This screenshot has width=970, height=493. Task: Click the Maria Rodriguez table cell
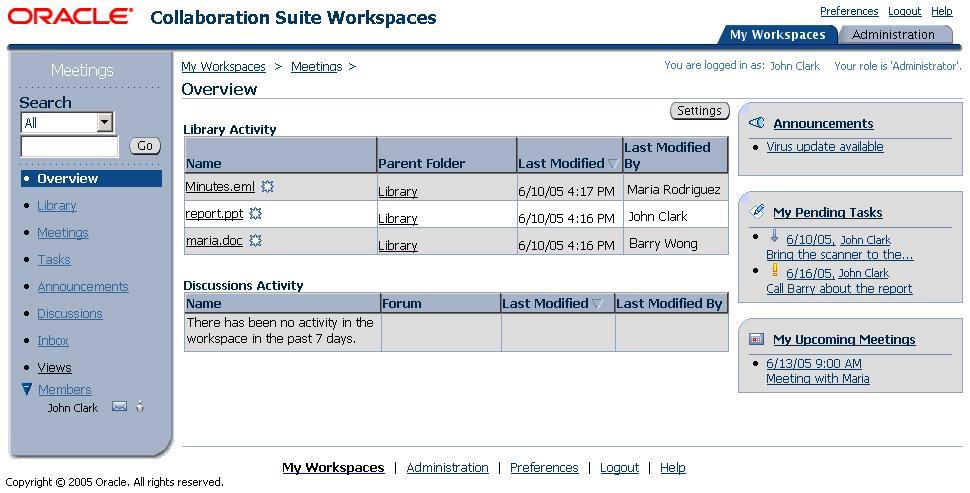pyautogui.click(x=676, y=187)
